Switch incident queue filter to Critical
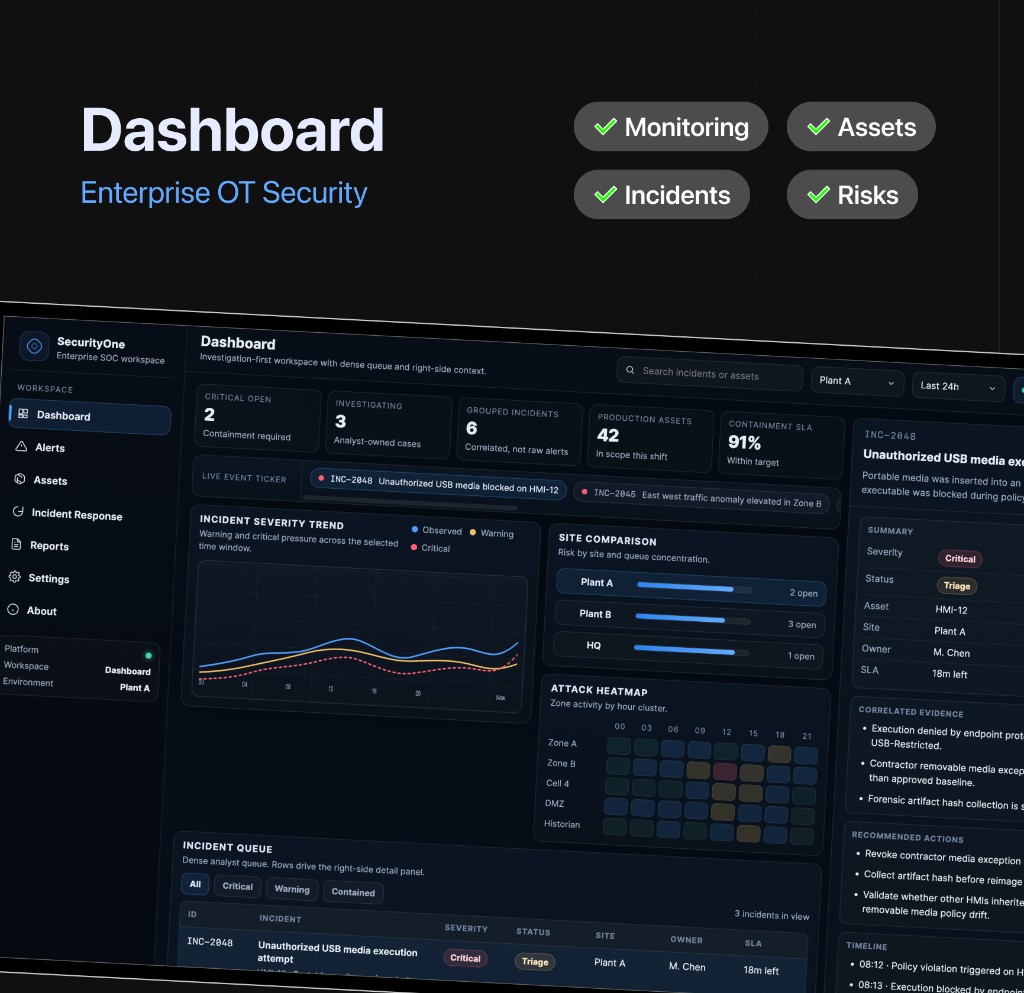 click(x=237, y=886)
